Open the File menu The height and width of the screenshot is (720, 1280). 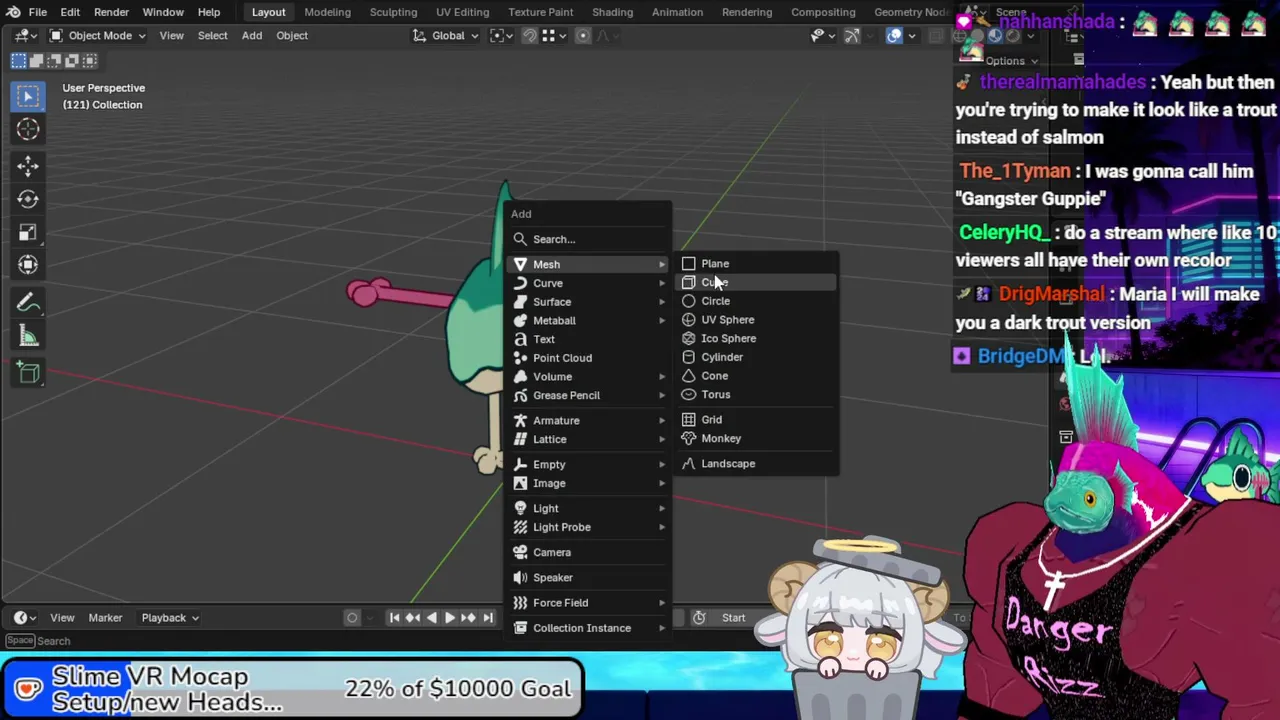37,12
